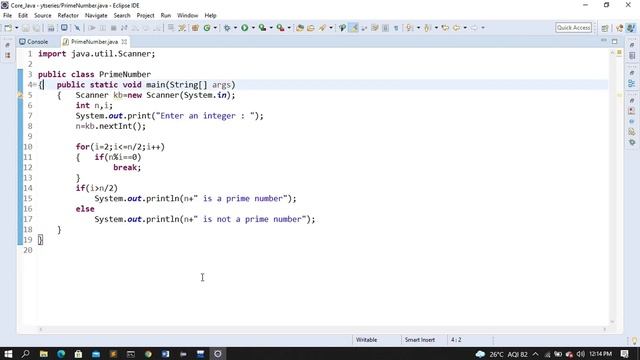Expand the Coverage dropdown arrow
The image size is (640, 360).
pos(271,28)
